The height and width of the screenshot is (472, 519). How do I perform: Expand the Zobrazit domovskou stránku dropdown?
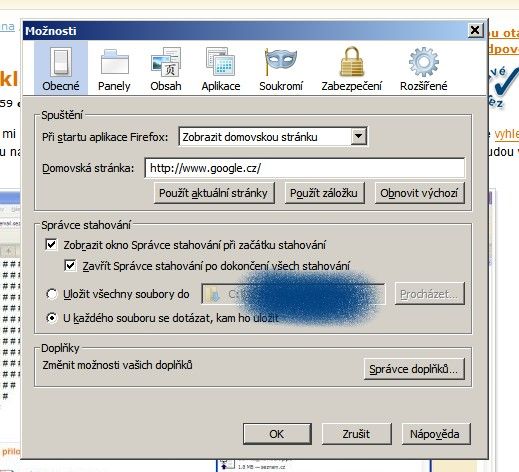point(273,137)
